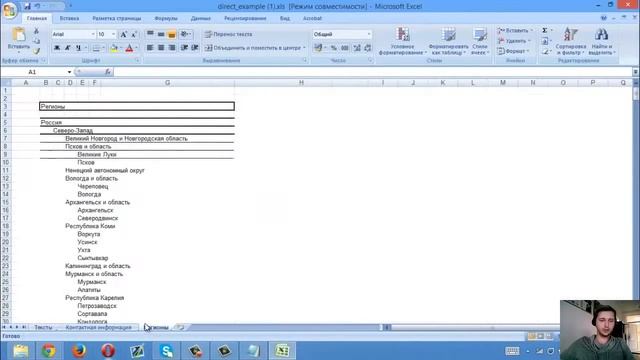Decrease font size with the small A icon
The width and height of the screenshot is (640, 360).
(x=133, y=34)
